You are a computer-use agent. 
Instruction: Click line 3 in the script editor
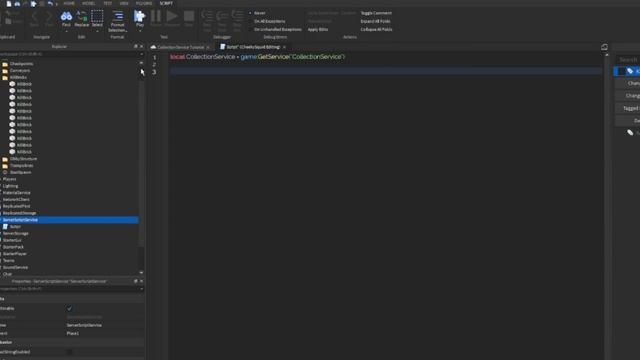386,71
